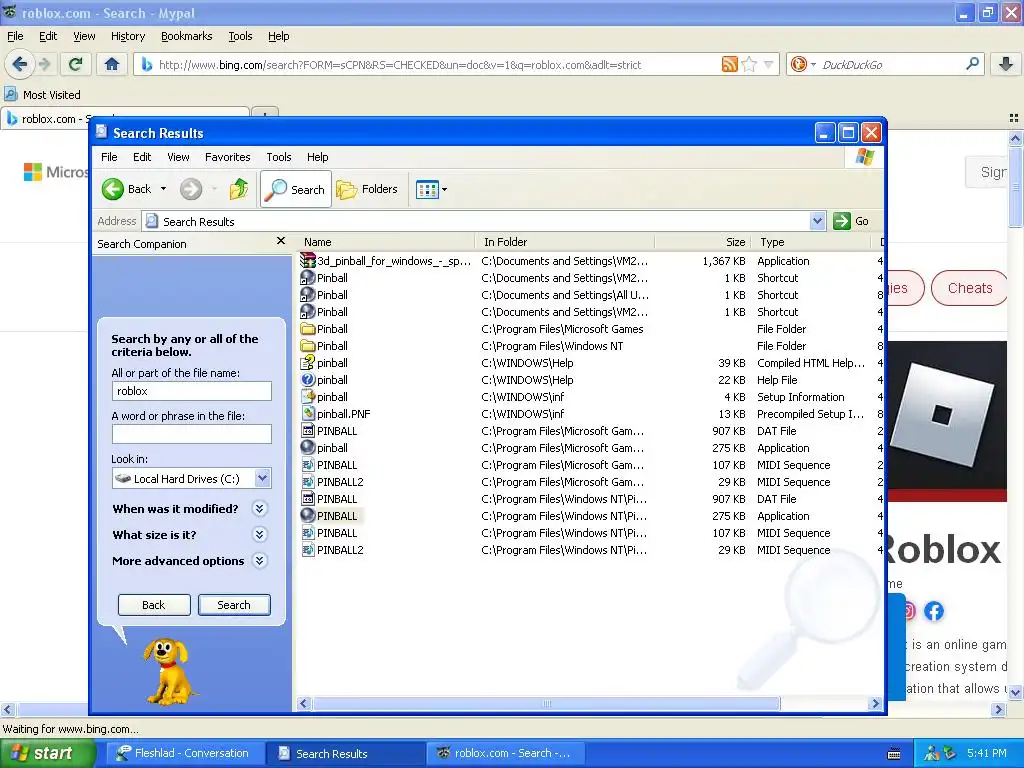The width and height of the screenshot is (1024, 768).
Task: Select PINBALL2 MIDI in Windows NT folder
Action: [x=340, y=550]
